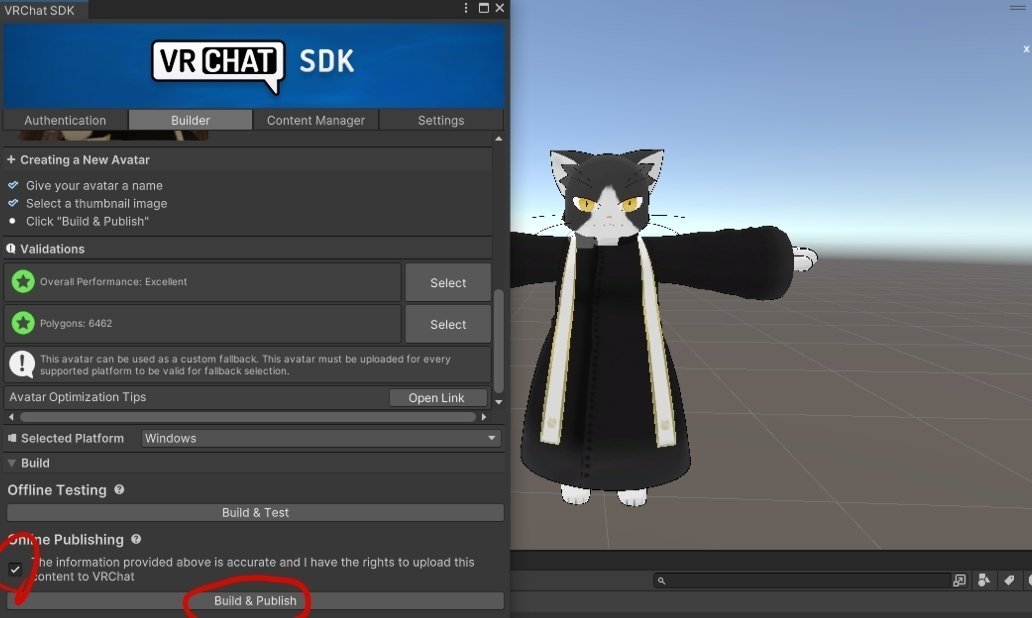Image resolution: width=1032 pixels, height=618 pixels.
Task: Click the horizontal scrollbar thumb
Action: (x=248, y=417)
